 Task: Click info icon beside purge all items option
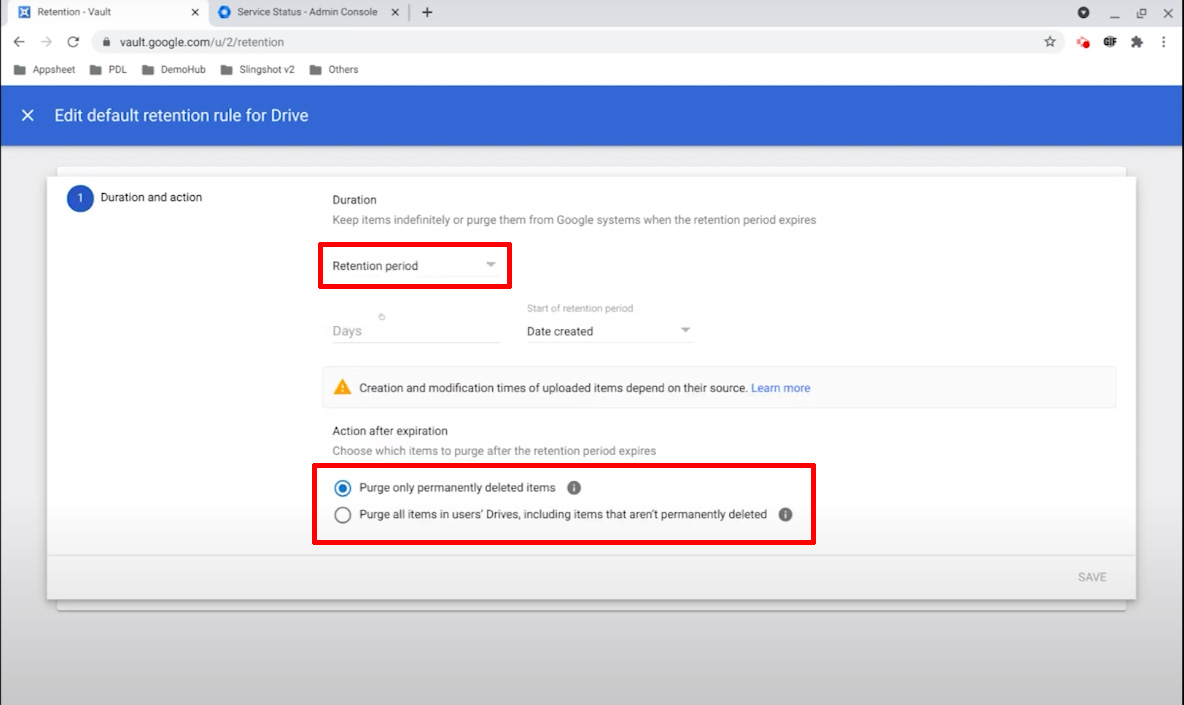point(785,515)
